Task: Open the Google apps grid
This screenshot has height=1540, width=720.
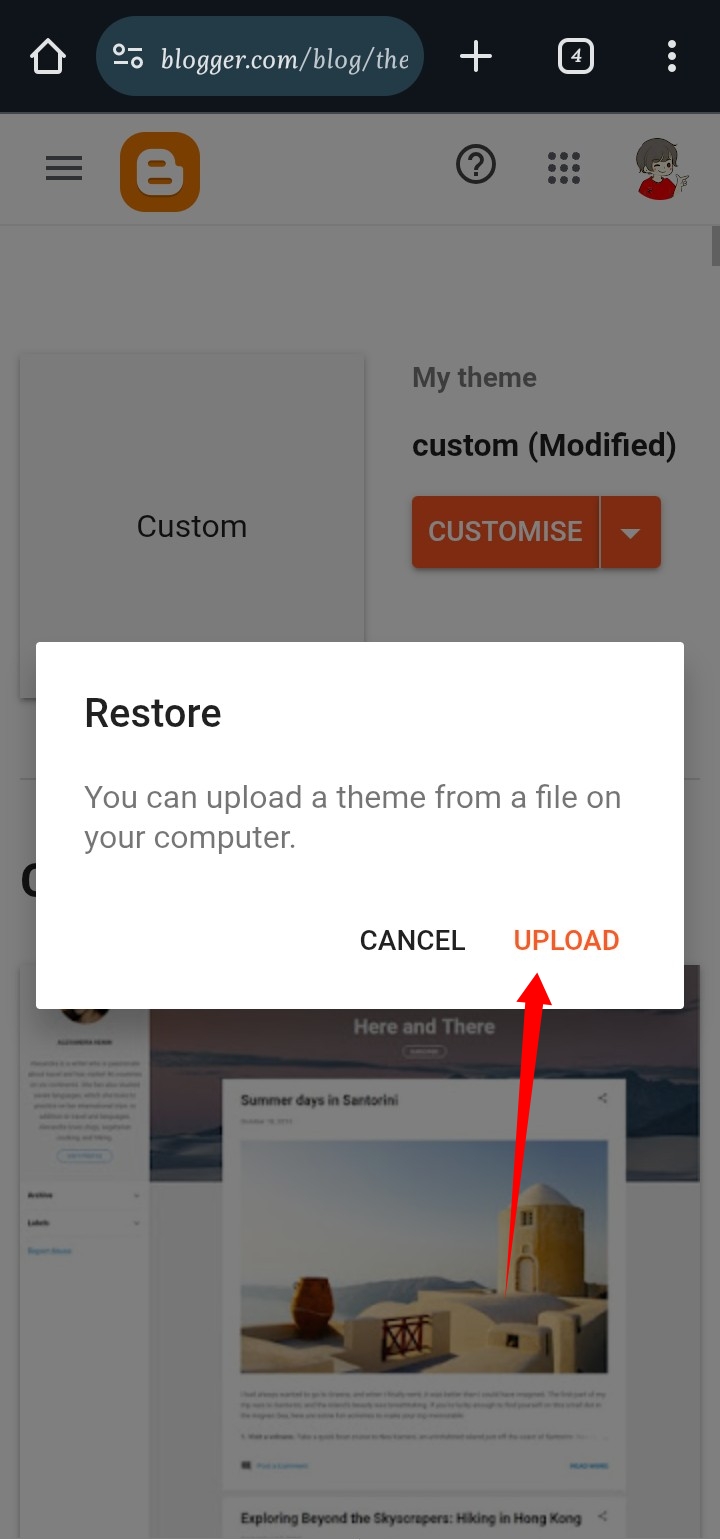Action: click(564, 168)
